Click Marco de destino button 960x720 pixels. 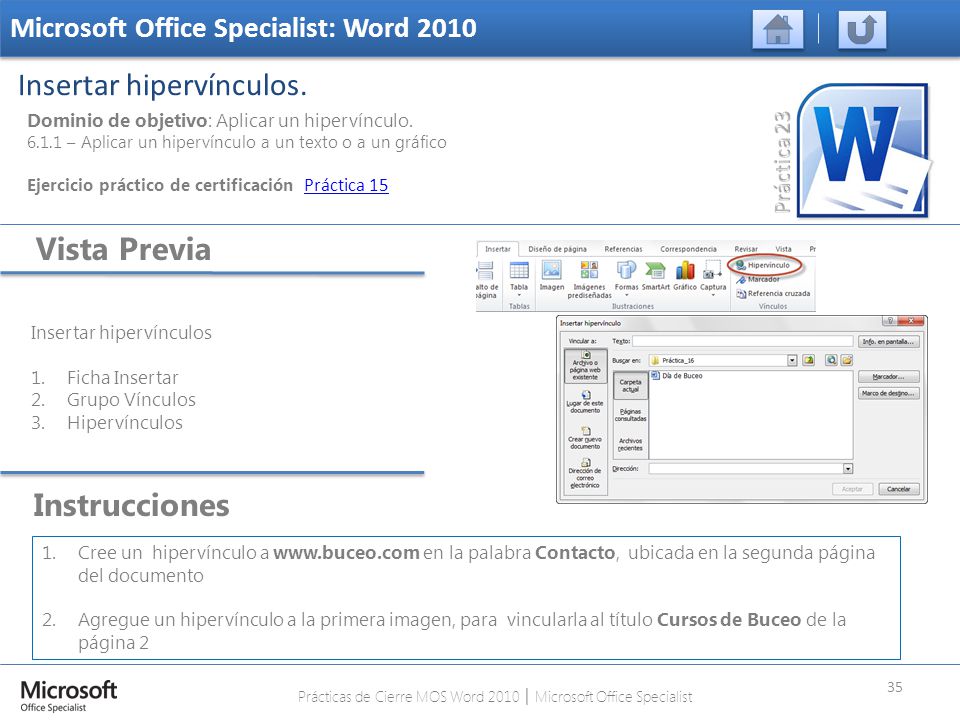(x=888, y=393)
